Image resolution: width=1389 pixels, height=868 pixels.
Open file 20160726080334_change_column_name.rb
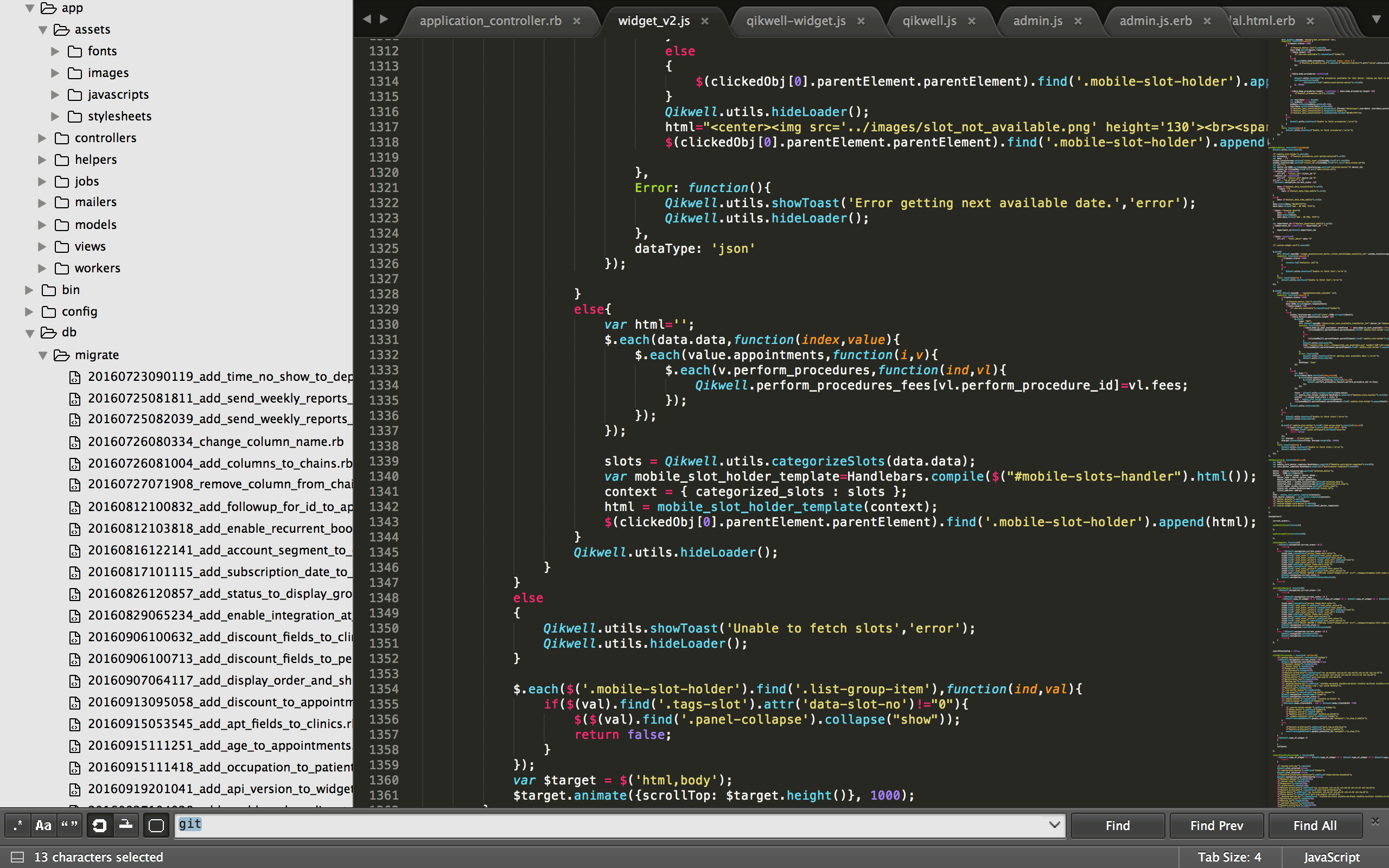pyautogui.click(x=216, y=442)
